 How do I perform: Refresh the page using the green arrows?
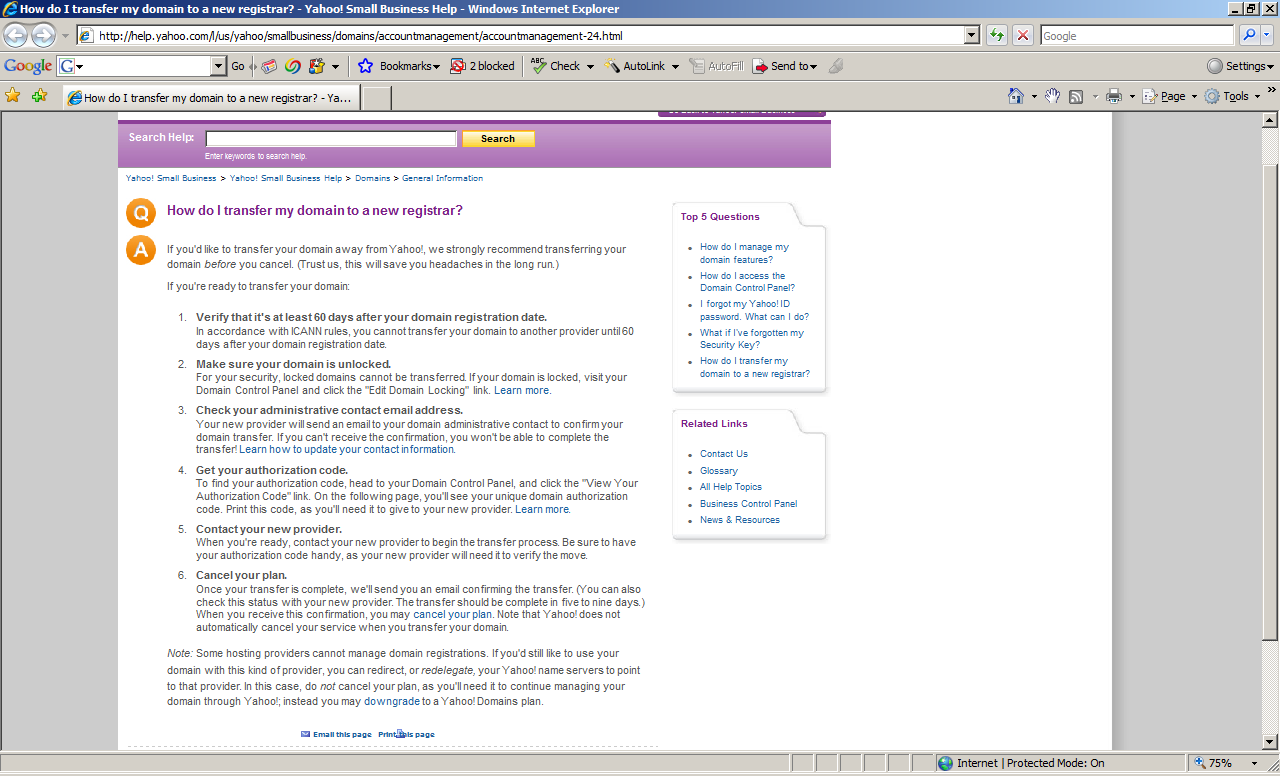pyautogui.click(x=997, y=36)
